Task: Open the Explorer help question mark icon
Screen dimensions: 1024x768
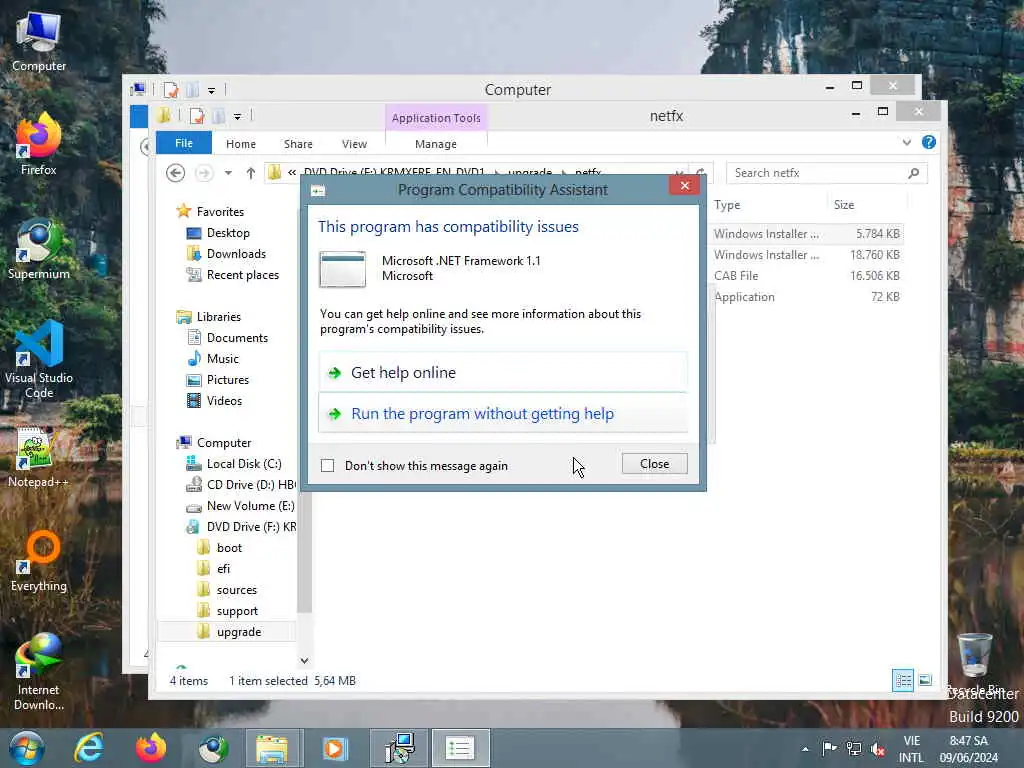Action: 929,142
